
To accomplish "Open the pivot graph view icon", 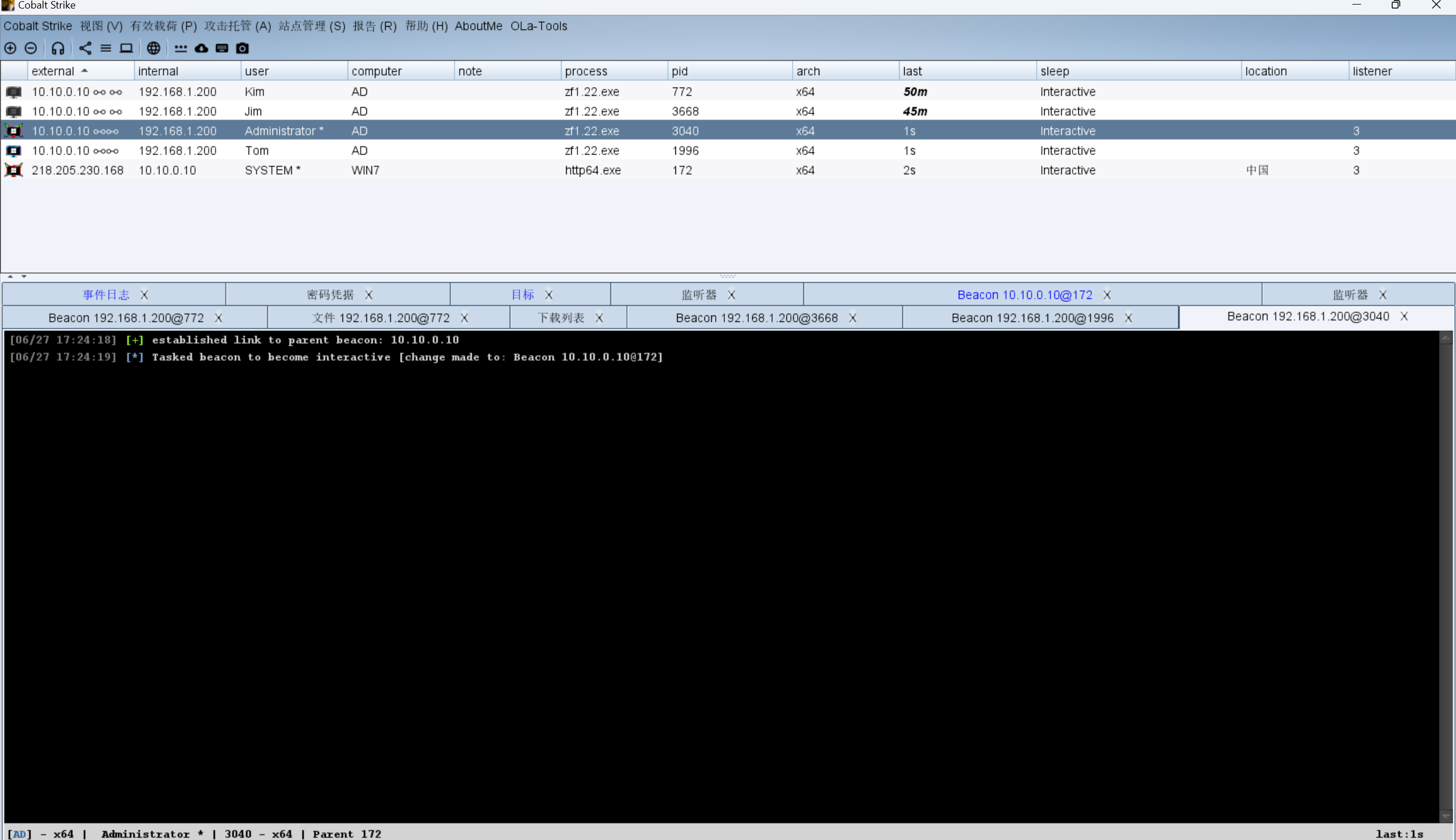I will coord(85,48).
